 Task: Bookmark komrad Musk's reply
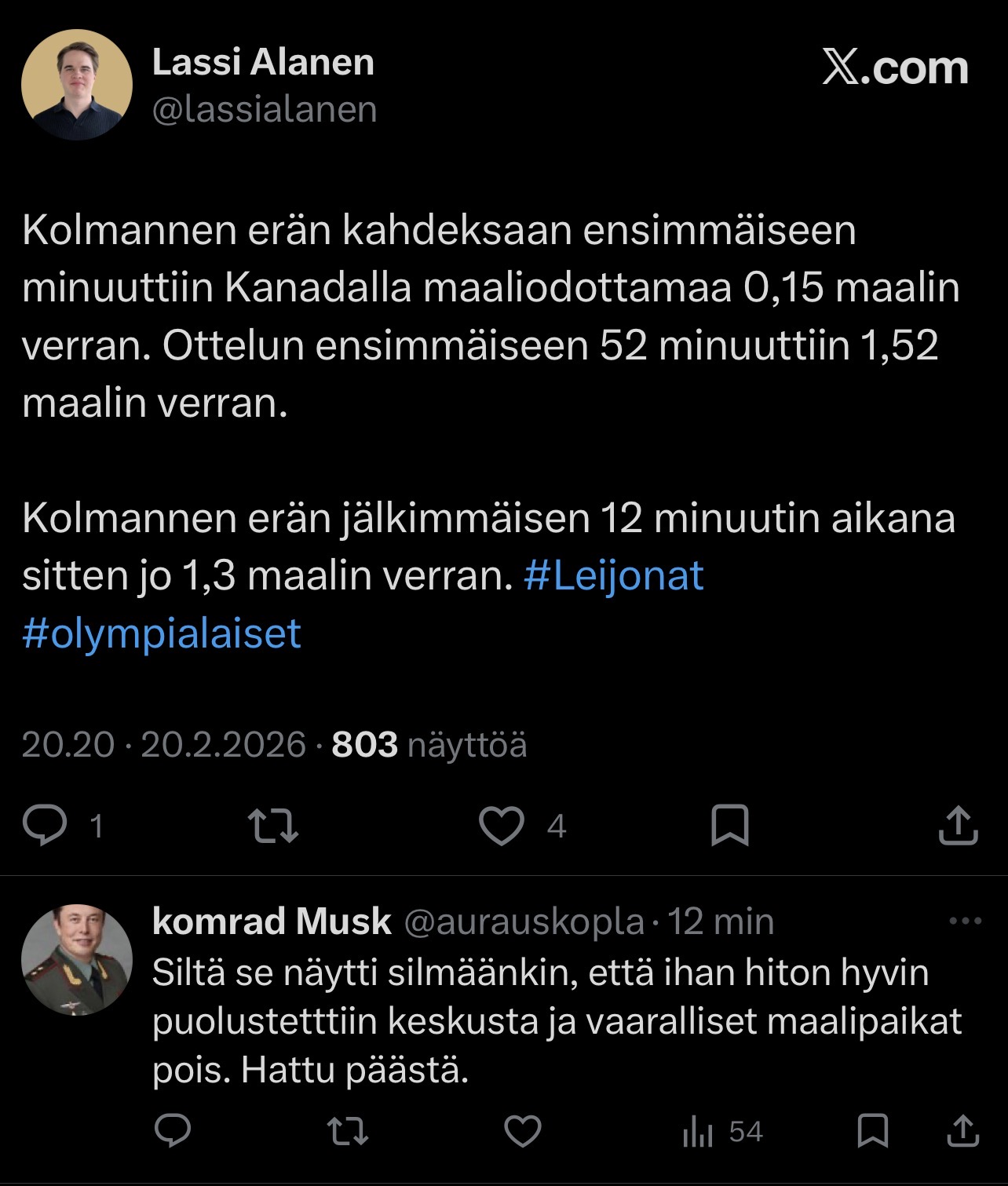872,1131
